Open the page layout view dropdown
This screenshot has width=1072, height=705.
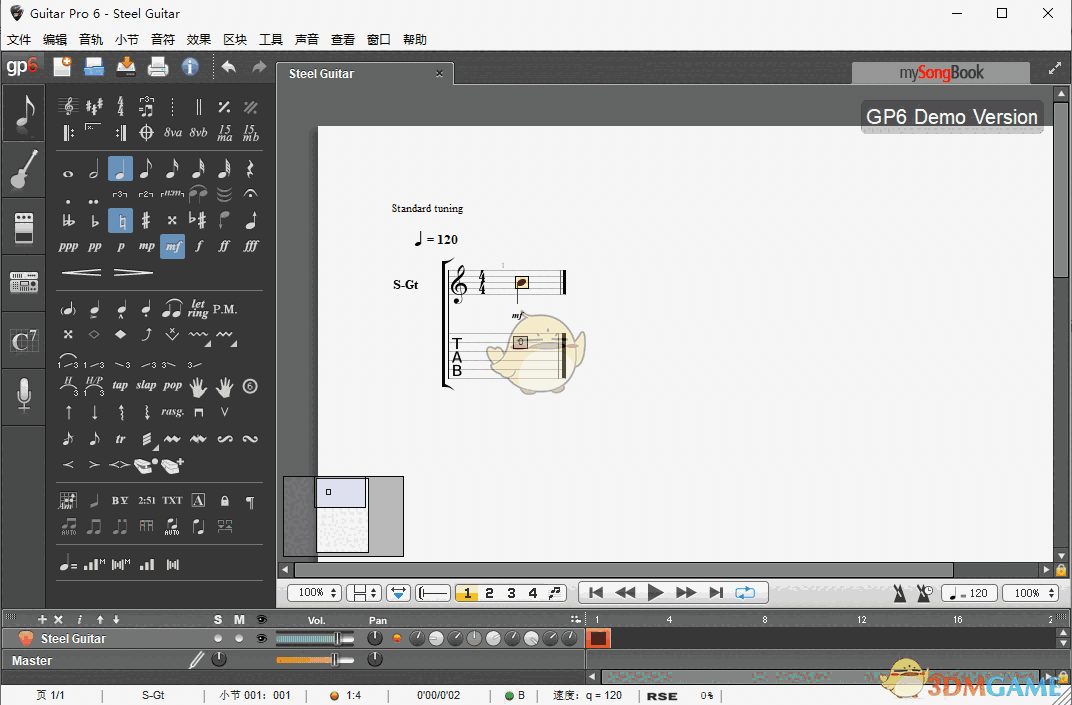click(363, 593)
